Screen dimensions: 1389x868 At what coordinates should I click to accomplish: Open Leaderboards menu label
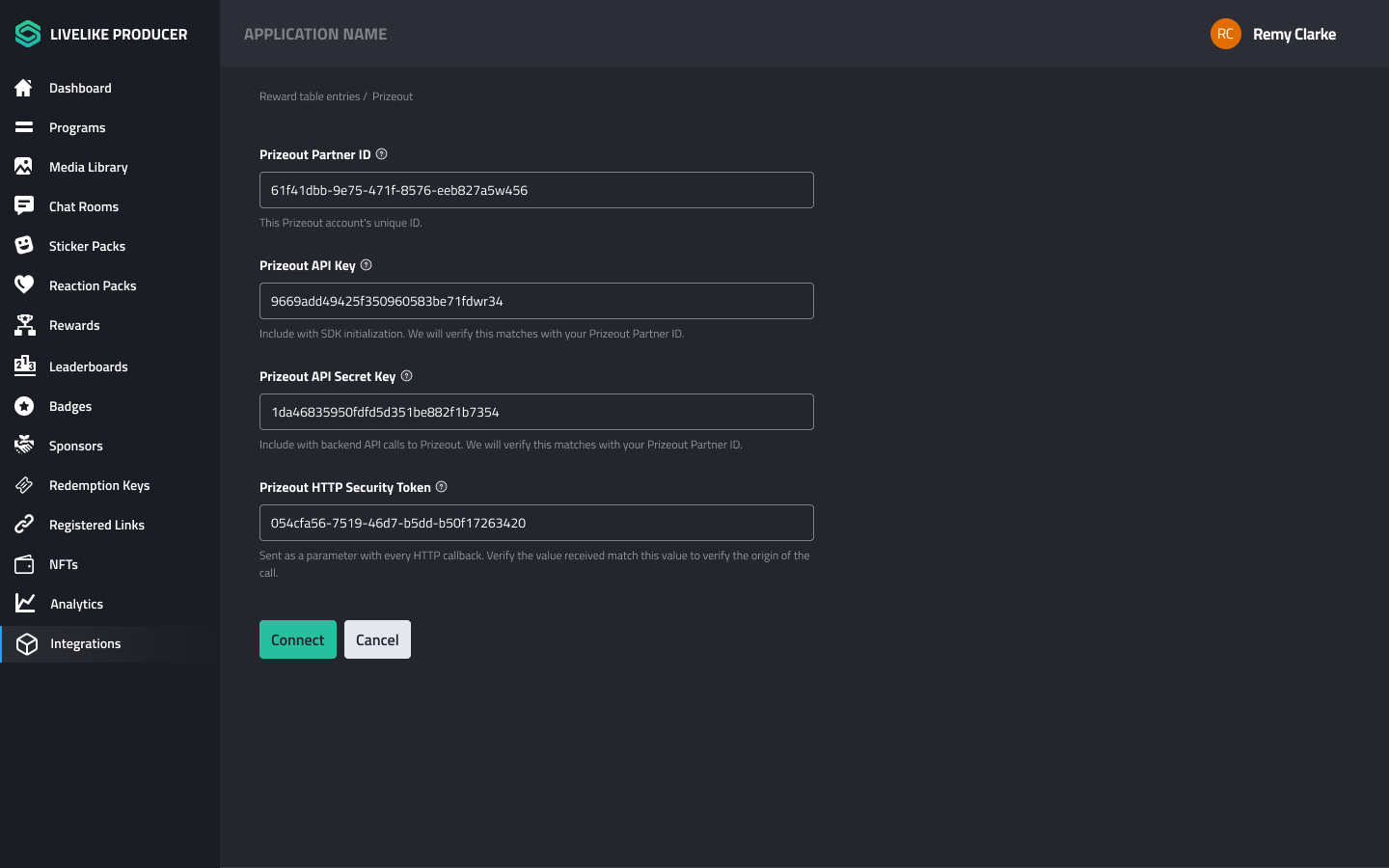tap(88, 366)
